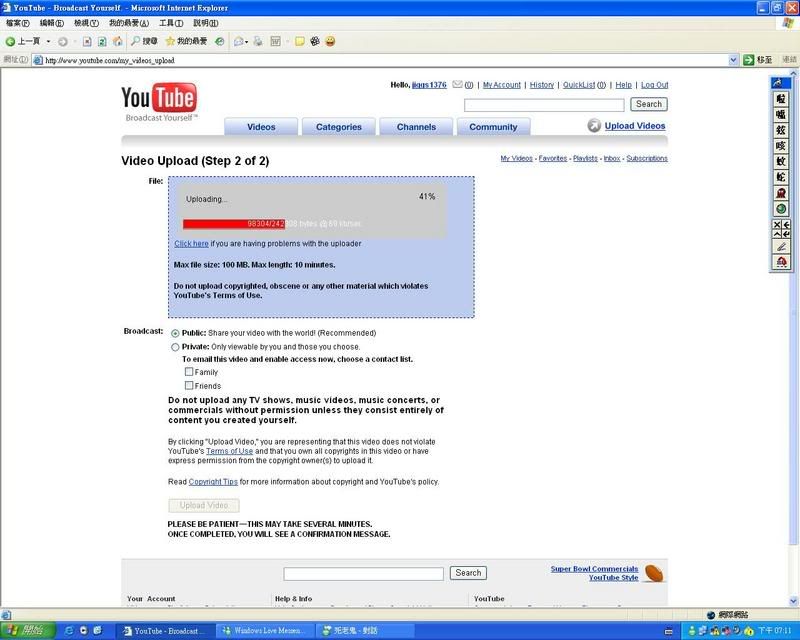Go to the browser Home page icon
Image resolution: width=800 pixels, height=640 pixels.
coord(118,41)
